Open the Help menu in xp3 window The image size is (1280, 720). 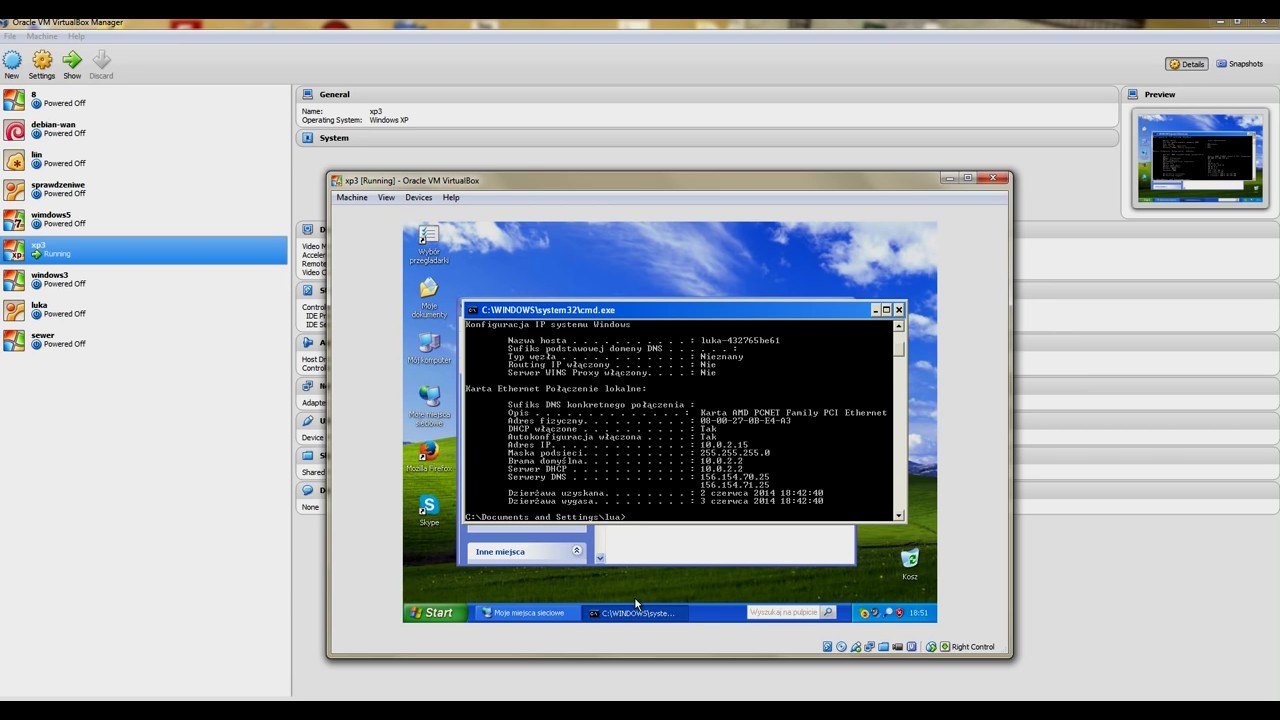tap(451, 197)
